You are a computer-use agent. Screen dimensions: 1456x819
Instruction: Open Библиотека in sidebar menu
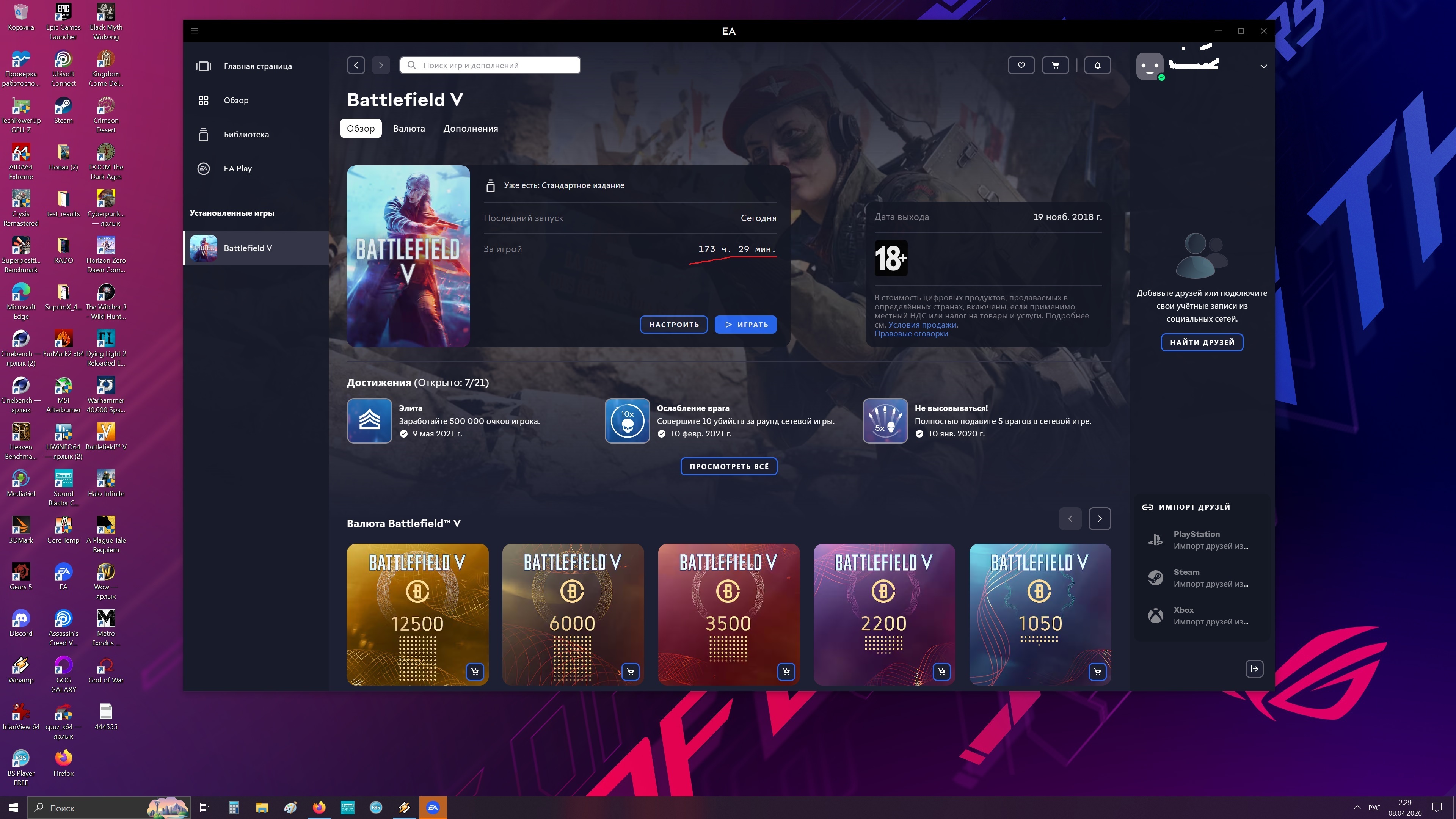point(246,135)
